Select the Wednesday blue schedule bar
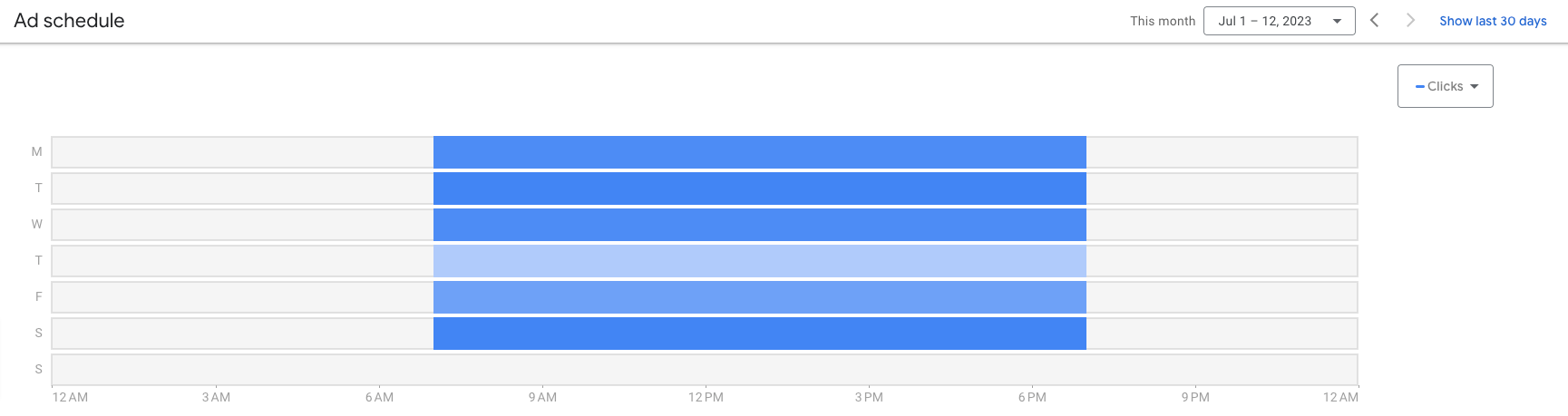Viewport: 1568px width, 416px height. 760,225
